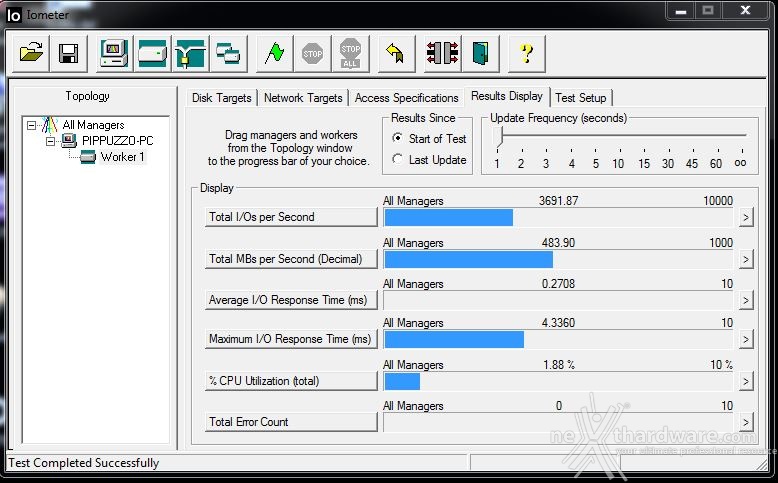Click the Total Error Count button
778x483 pixels.
click(x=291, y=422)
